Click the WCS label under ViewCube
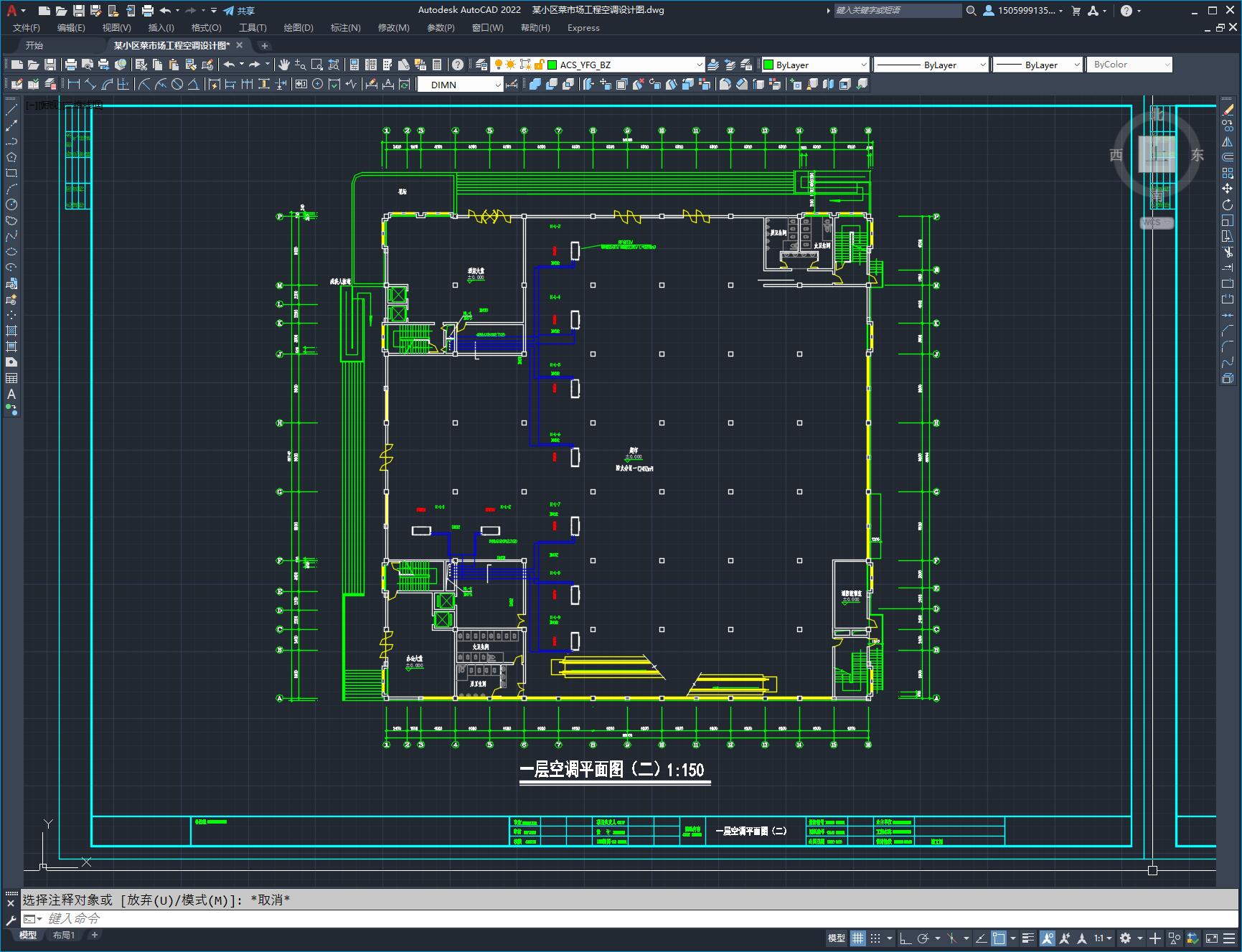 pos(1156,223)
